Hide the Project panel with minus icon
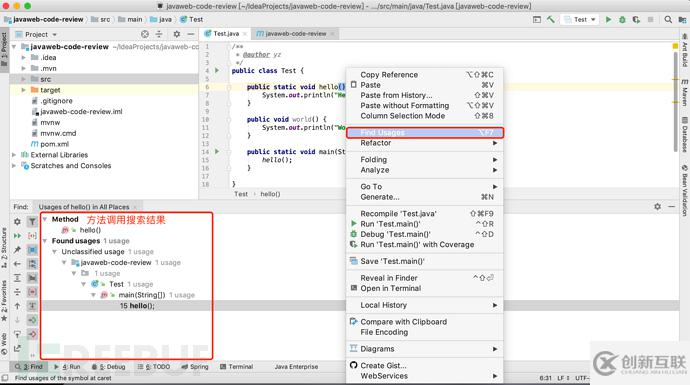 point(191,34)
